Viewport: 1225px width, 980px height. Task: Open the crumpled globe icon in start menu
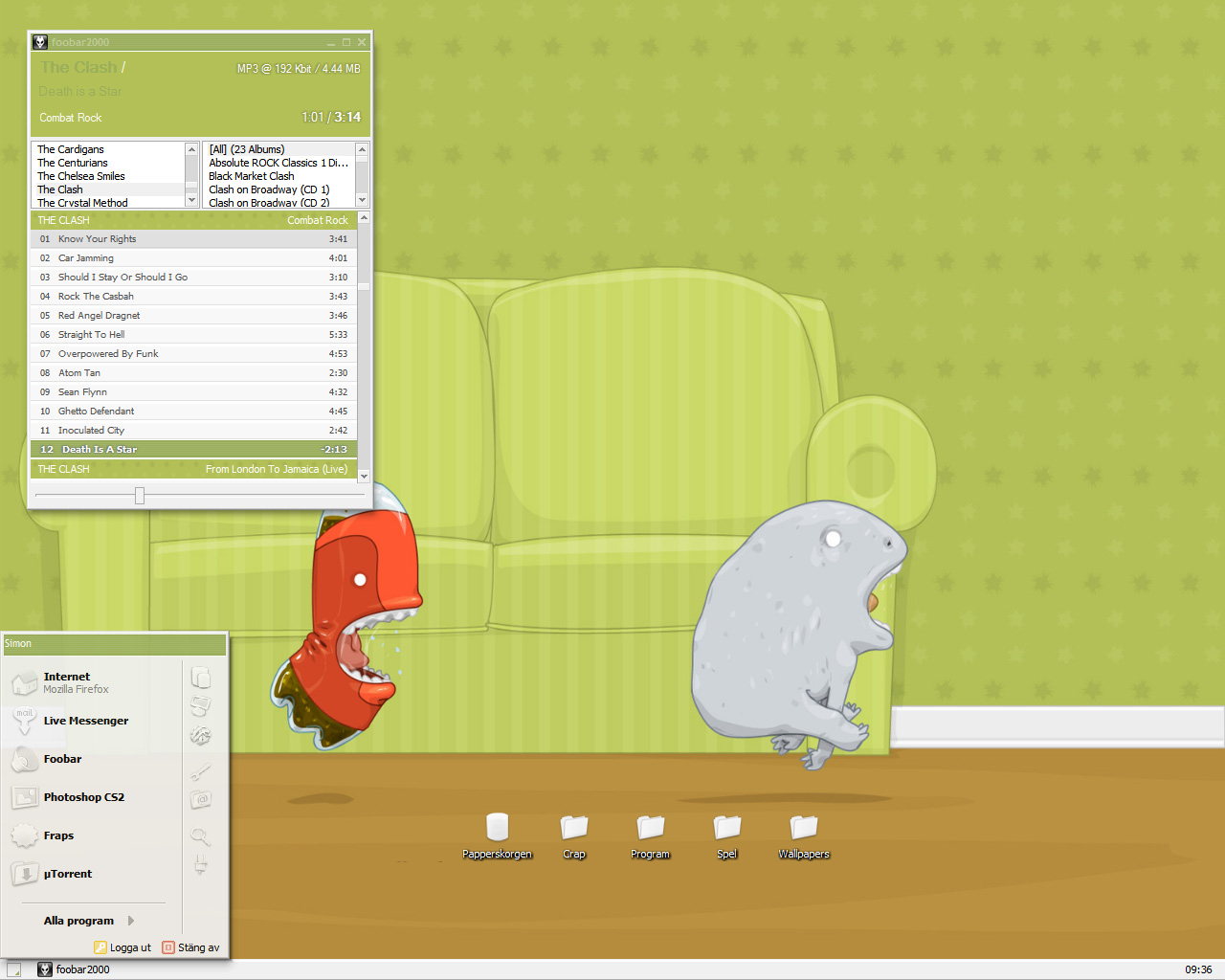(x=200, y=735)
